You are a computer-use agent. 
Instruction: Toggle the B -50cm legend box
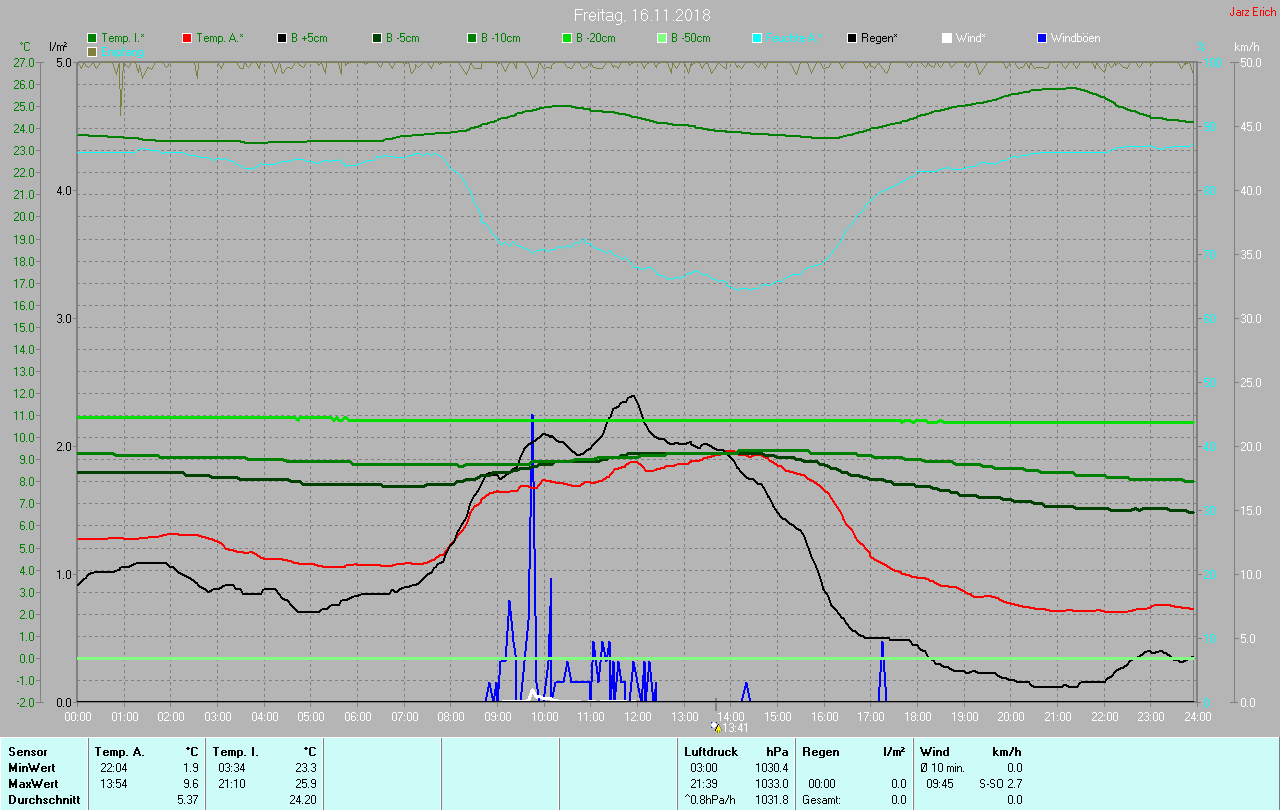tap(662, 38)
